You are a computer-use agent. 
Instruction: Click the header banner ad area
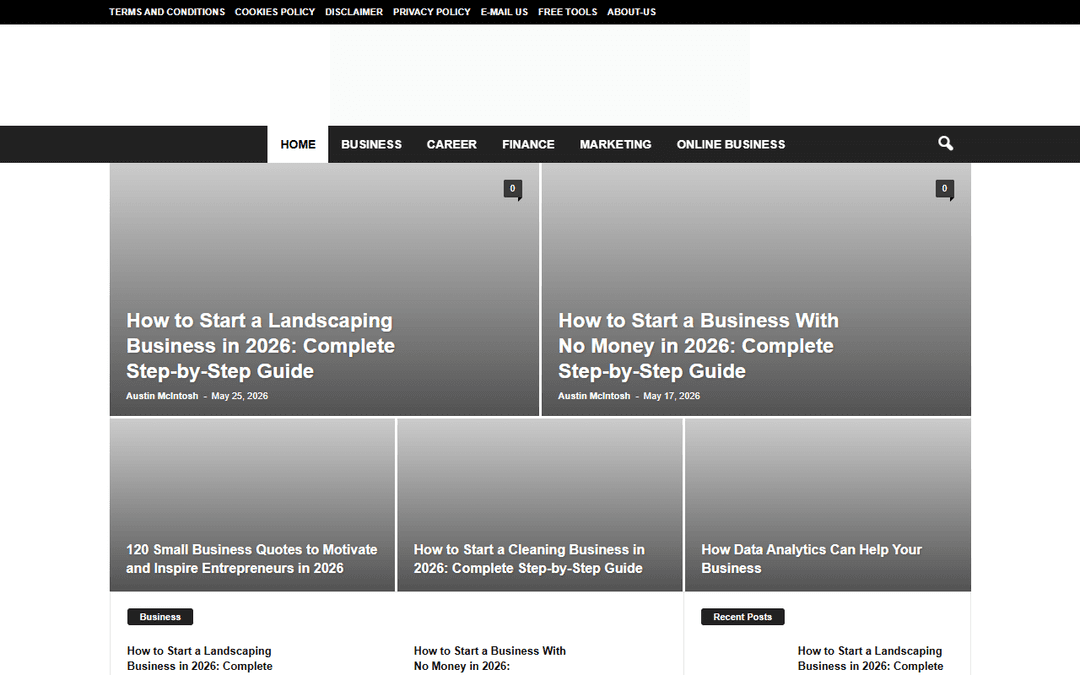point(540,75)
